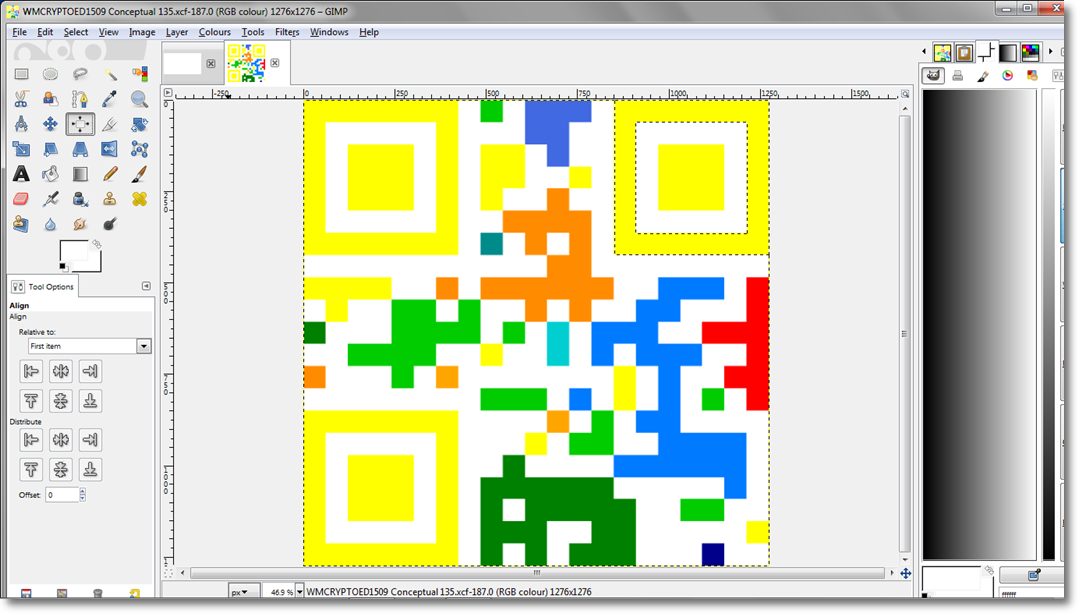Select the Align tool in the toolbox
The height and width of the screenshot is (615, 1080).
(80, 124)
